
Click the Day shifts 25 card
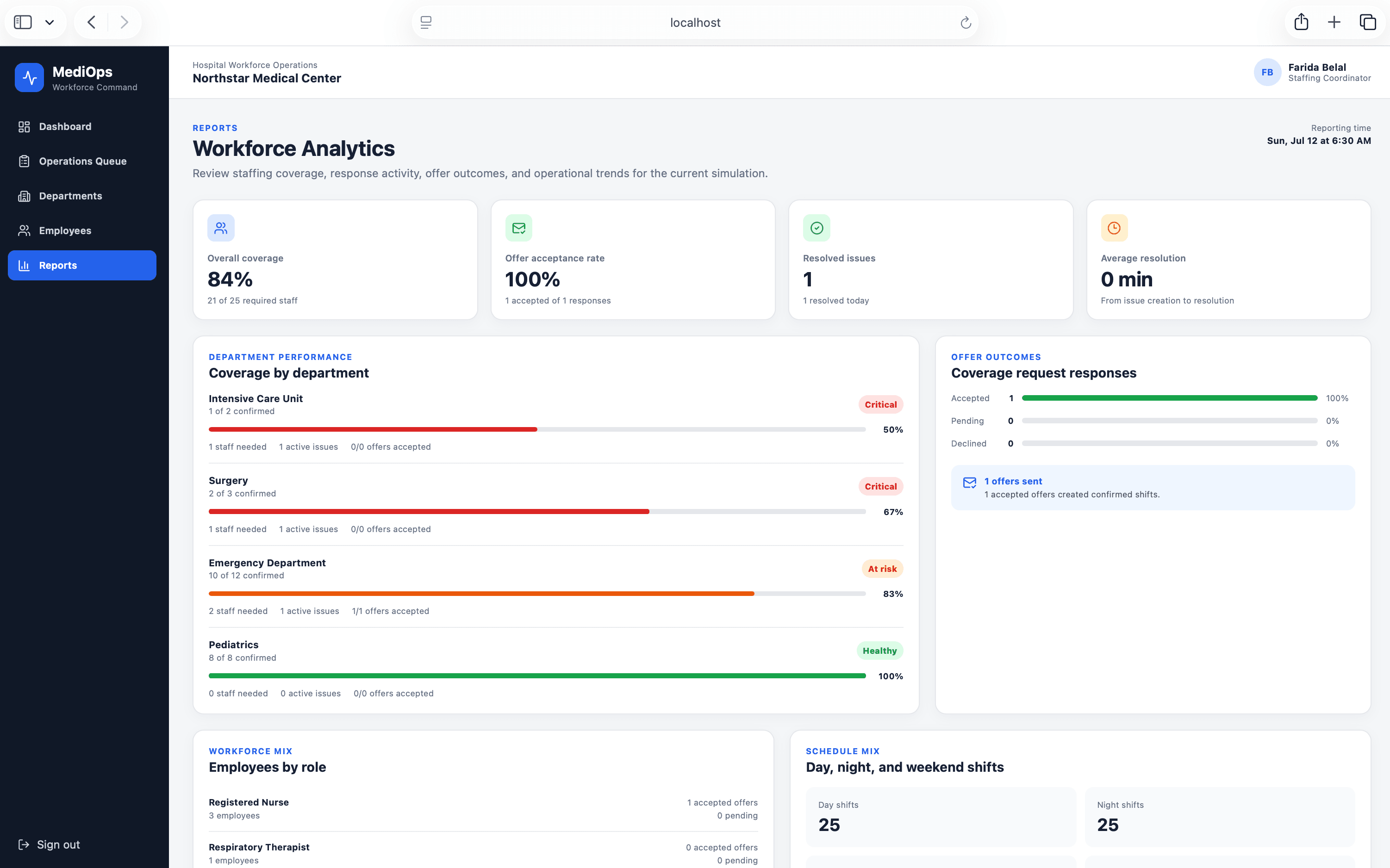941,816
